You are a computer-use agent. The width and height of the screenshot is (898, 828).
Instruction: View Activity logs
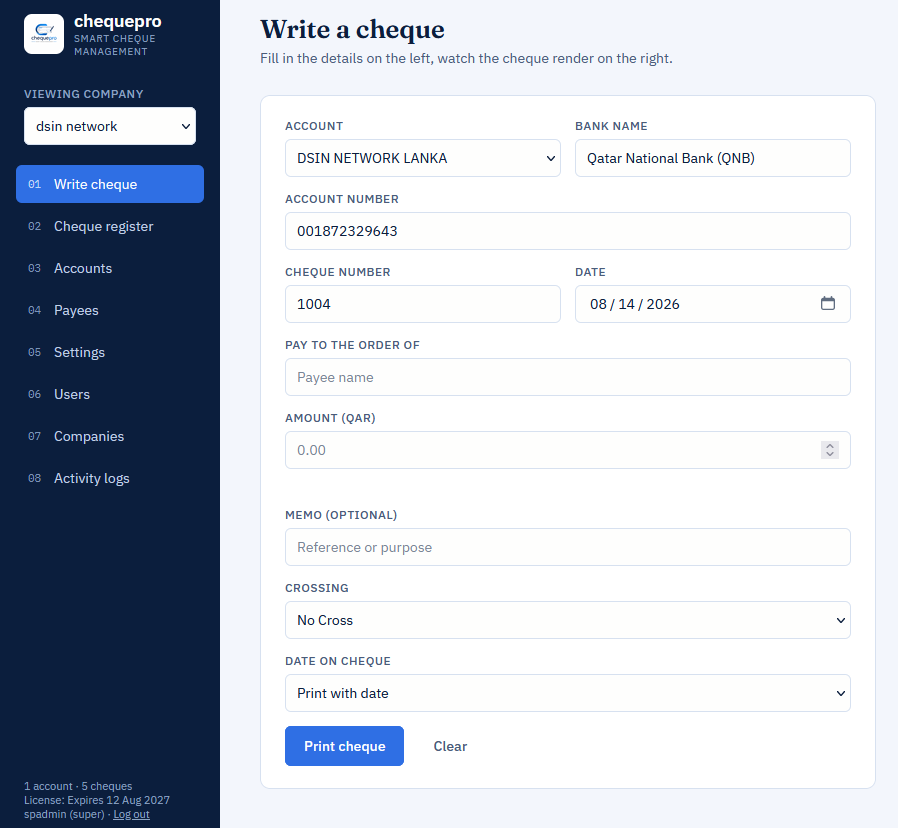[x=110, y=478]
